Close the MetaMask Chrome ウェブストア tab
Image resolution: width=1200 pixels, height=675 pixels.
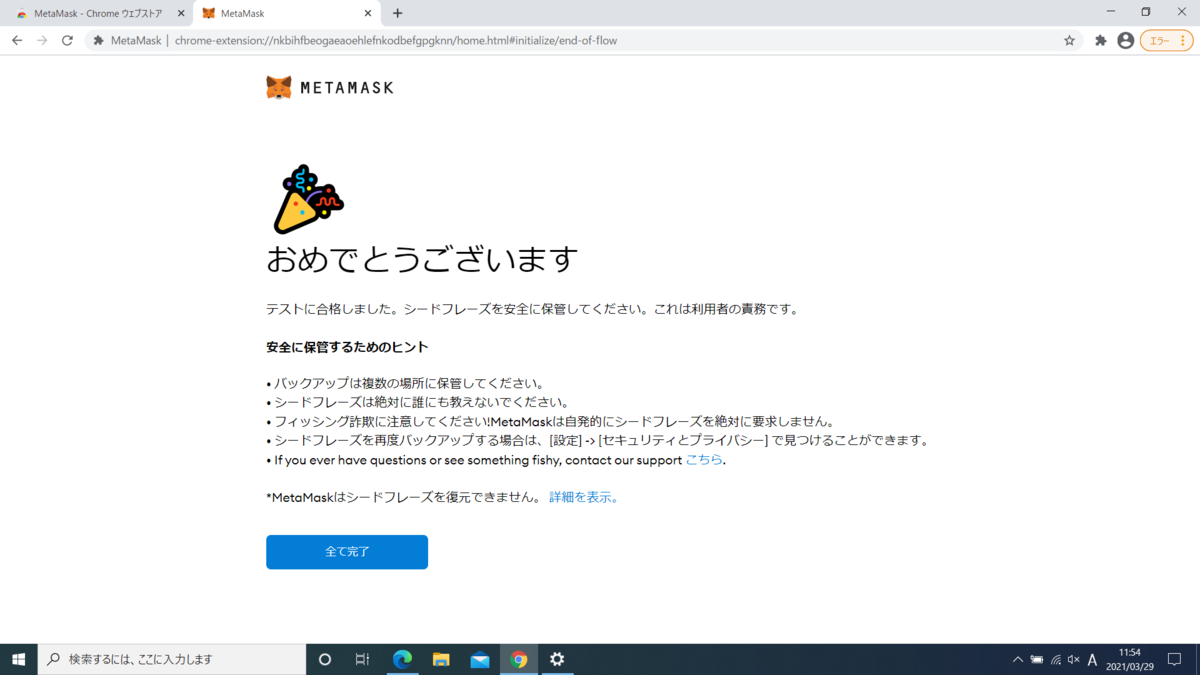click(x=181, y=14)
